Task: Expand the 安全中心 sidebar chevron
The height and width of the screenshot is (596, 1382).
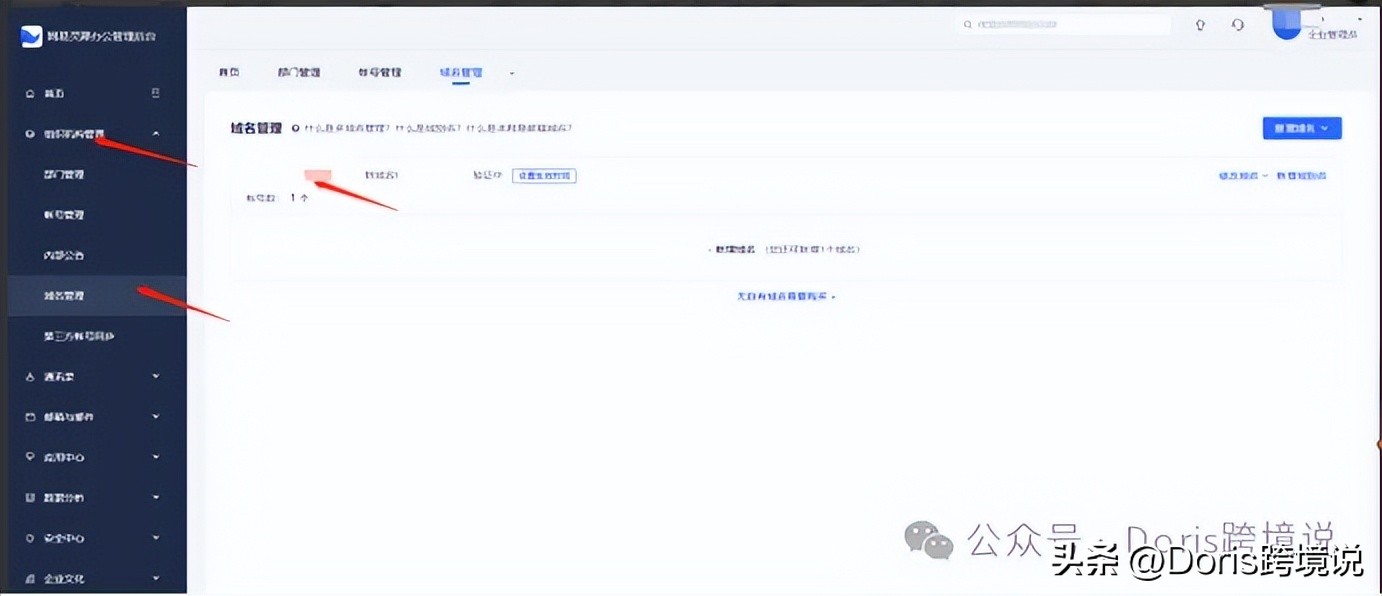Action: (x=155, y=537)
